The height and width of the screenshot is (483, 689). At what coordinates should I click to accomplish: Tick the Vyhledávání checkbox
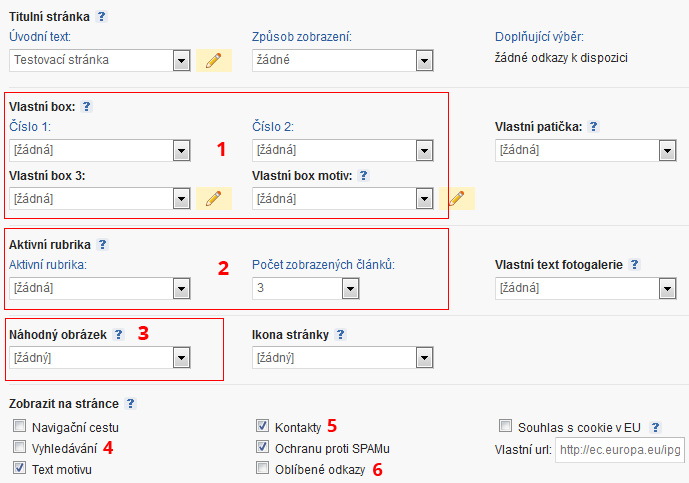pyautogui.click(x=19, y=447)
